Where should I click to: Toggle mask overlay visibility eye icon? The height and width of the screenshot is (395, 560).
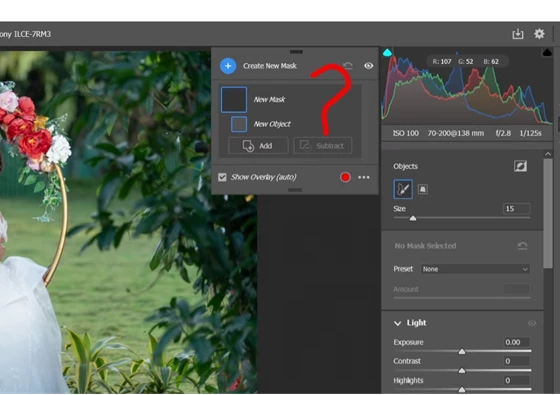369,66
